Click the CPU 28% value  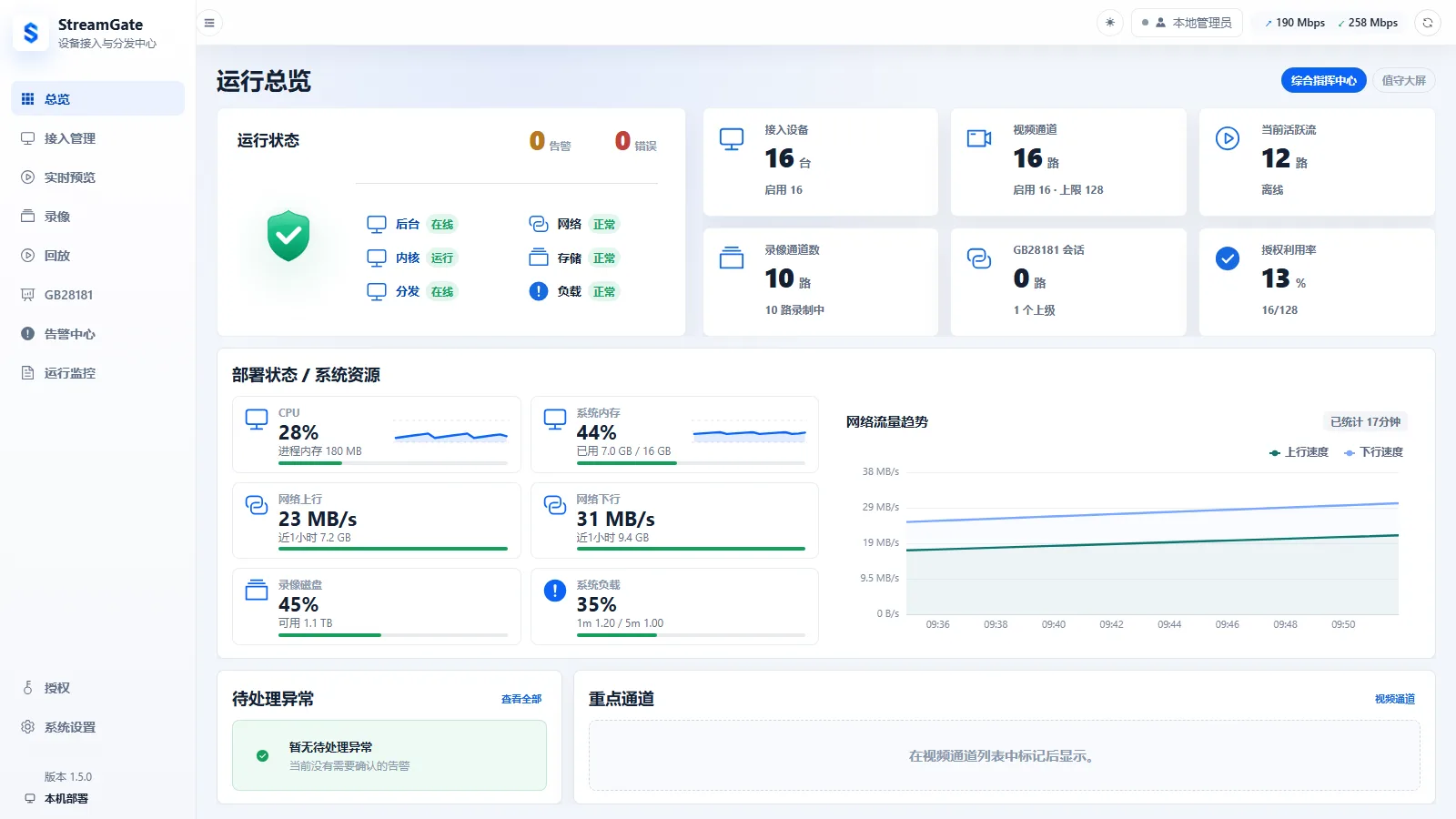point(298,432)
